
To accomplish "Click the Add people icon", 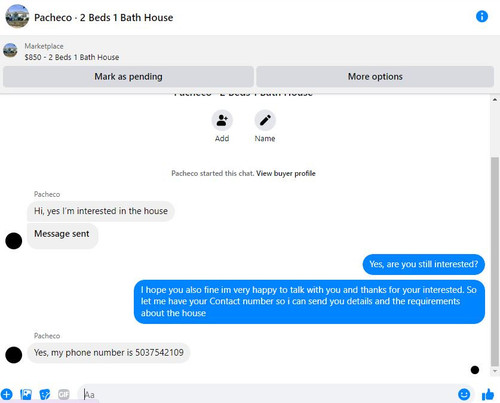I will [222, 120].
